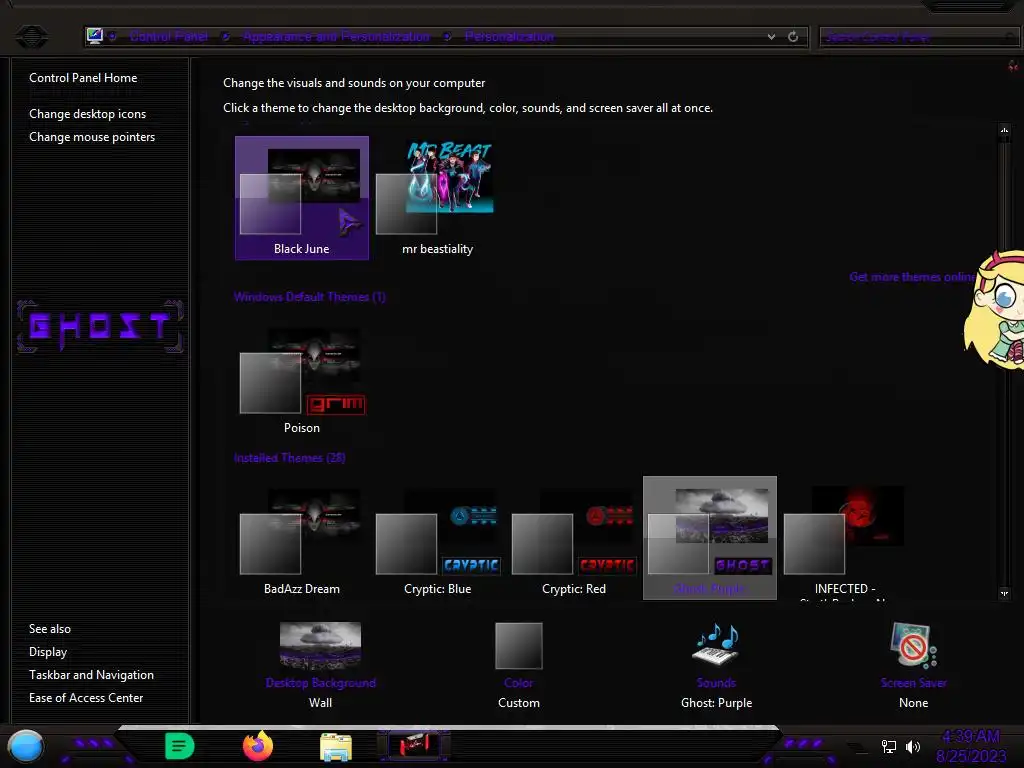Select the Cryptic: Blue theme
The image size is (1024, 768).
(x=438, y=539)
